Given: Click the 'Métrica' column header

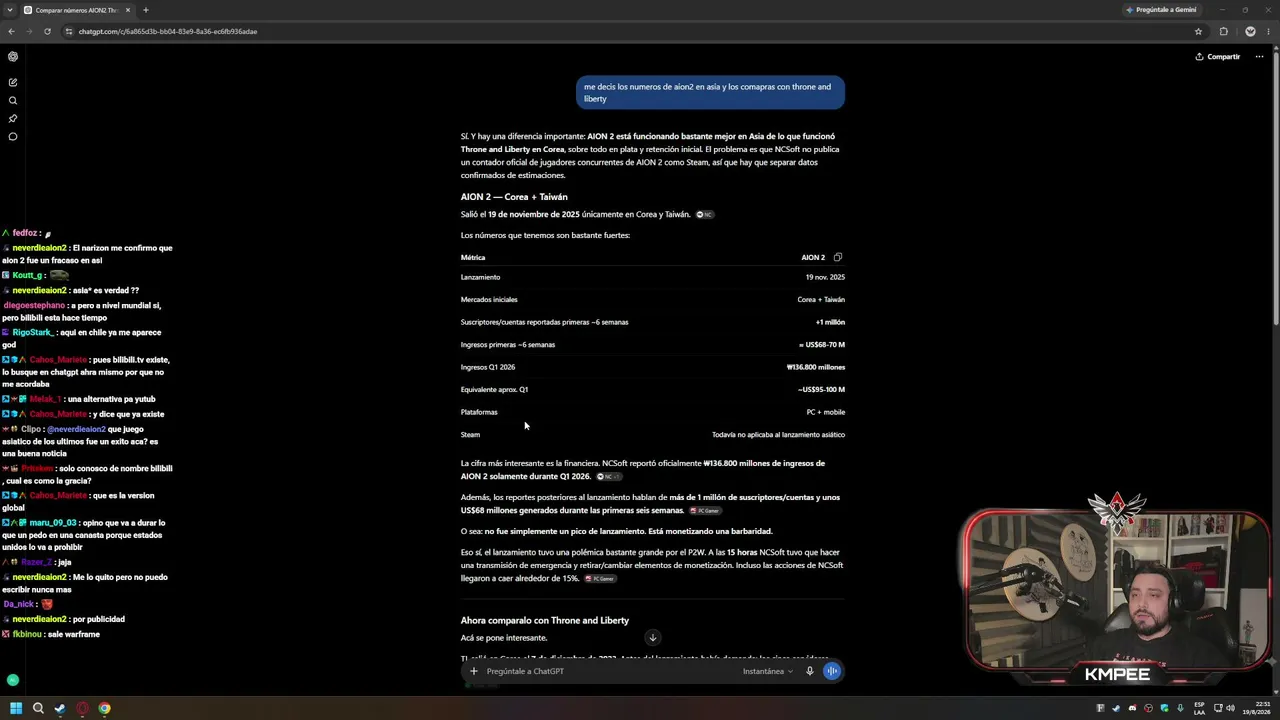Looking at the screenshot, I should pyautogui.click(x=473, y=257).
